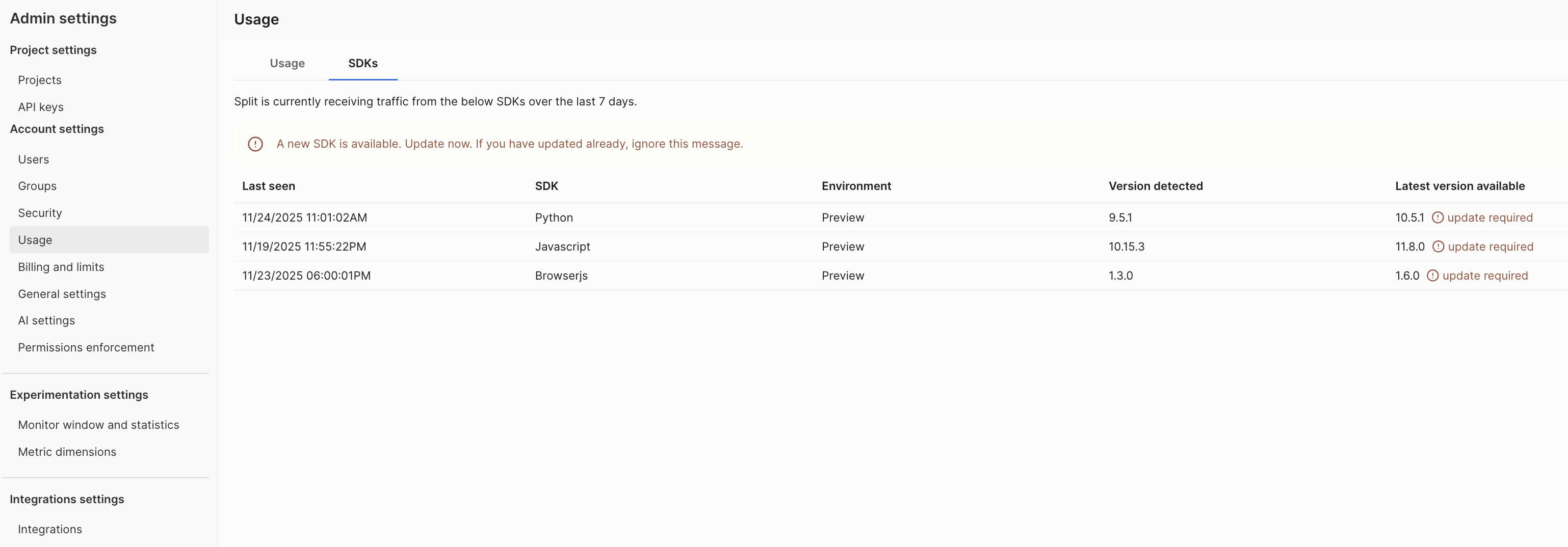
Task: Click the warning icon in the SDK banner
Action: click(255, 144)
